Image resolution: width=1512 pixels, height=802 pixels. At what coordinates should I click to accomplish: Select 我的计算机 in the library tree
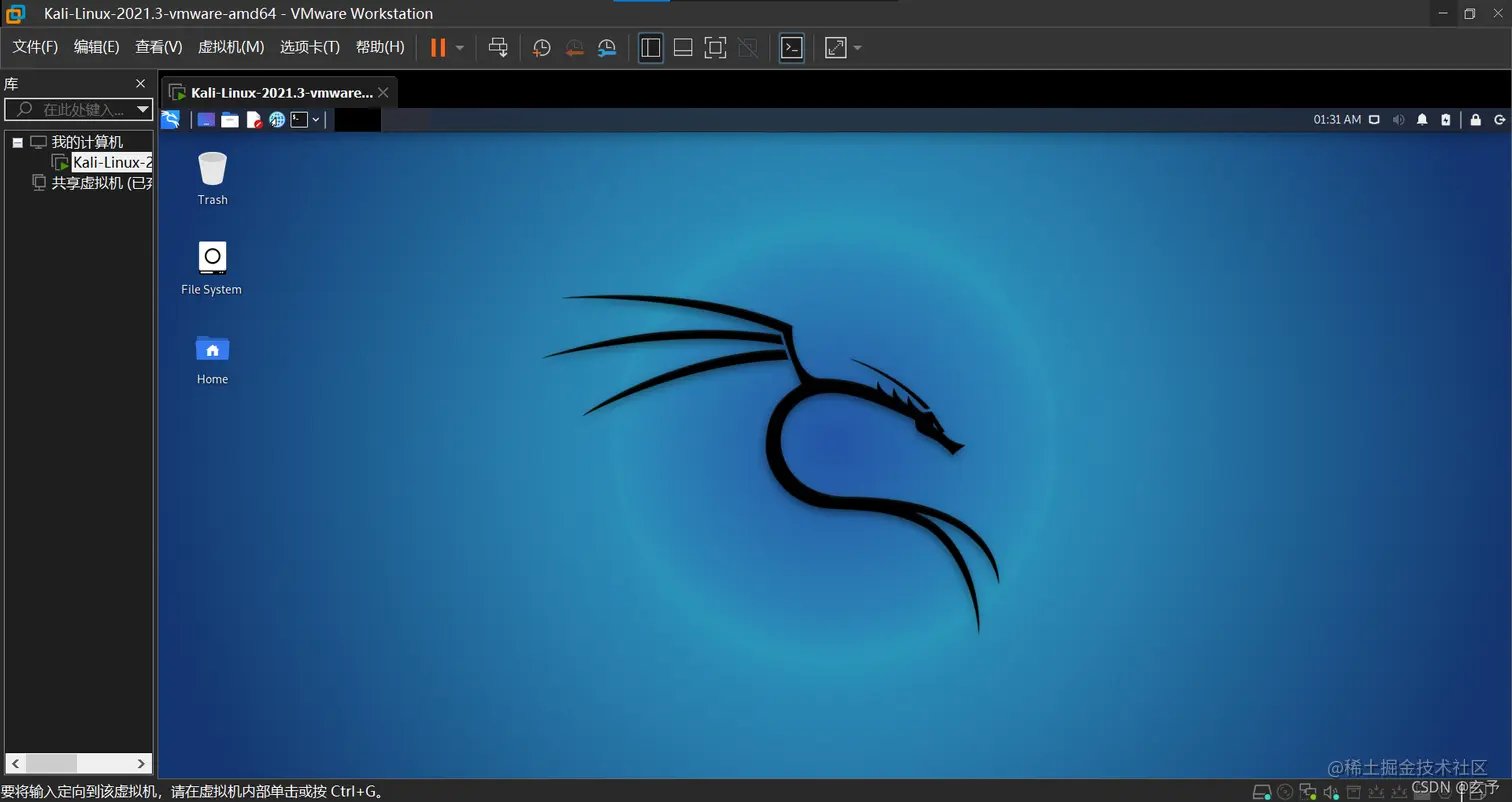click(x=87, y=142)
